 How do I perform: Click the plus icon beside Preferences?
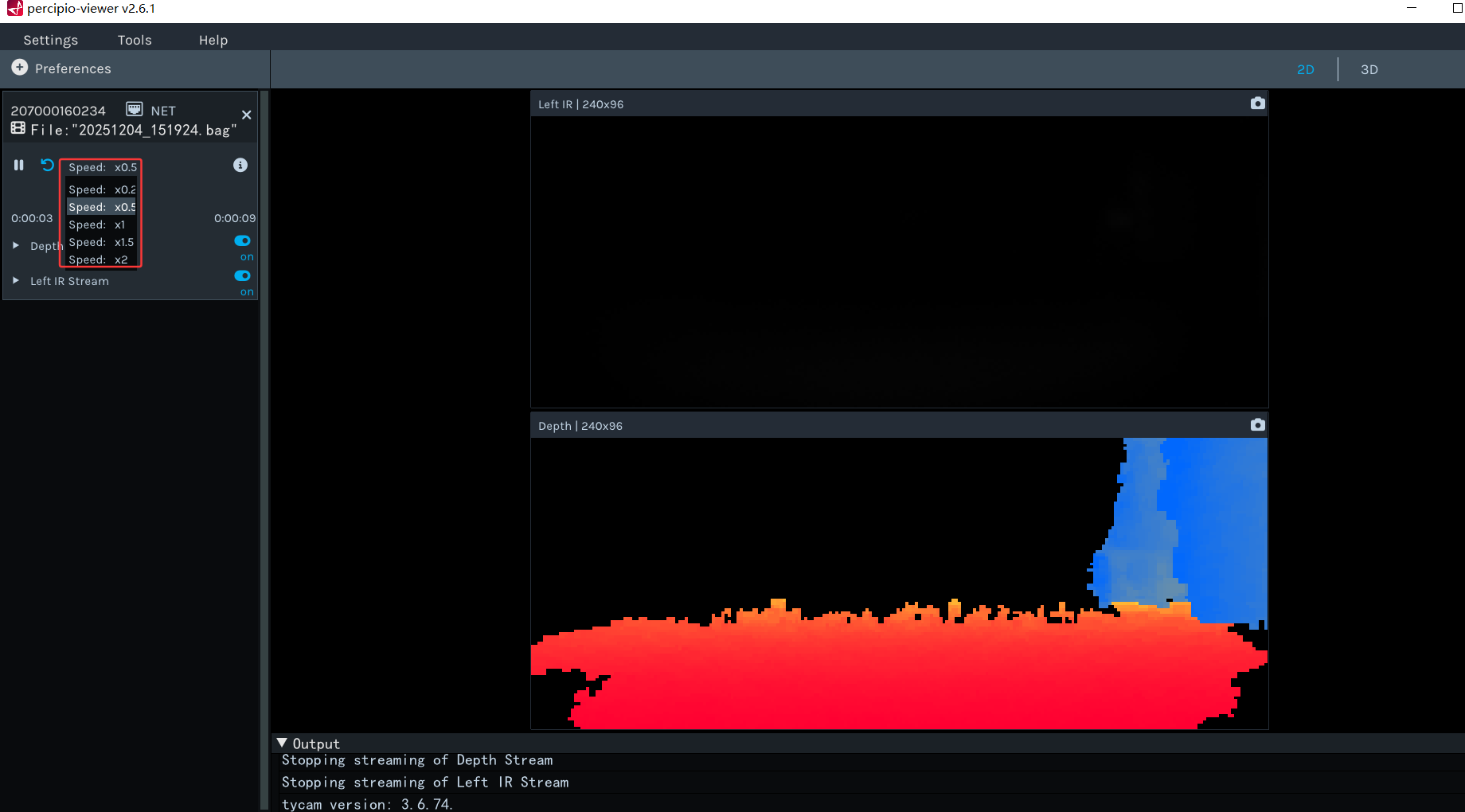pyautogui.click(x=20, y=68)
